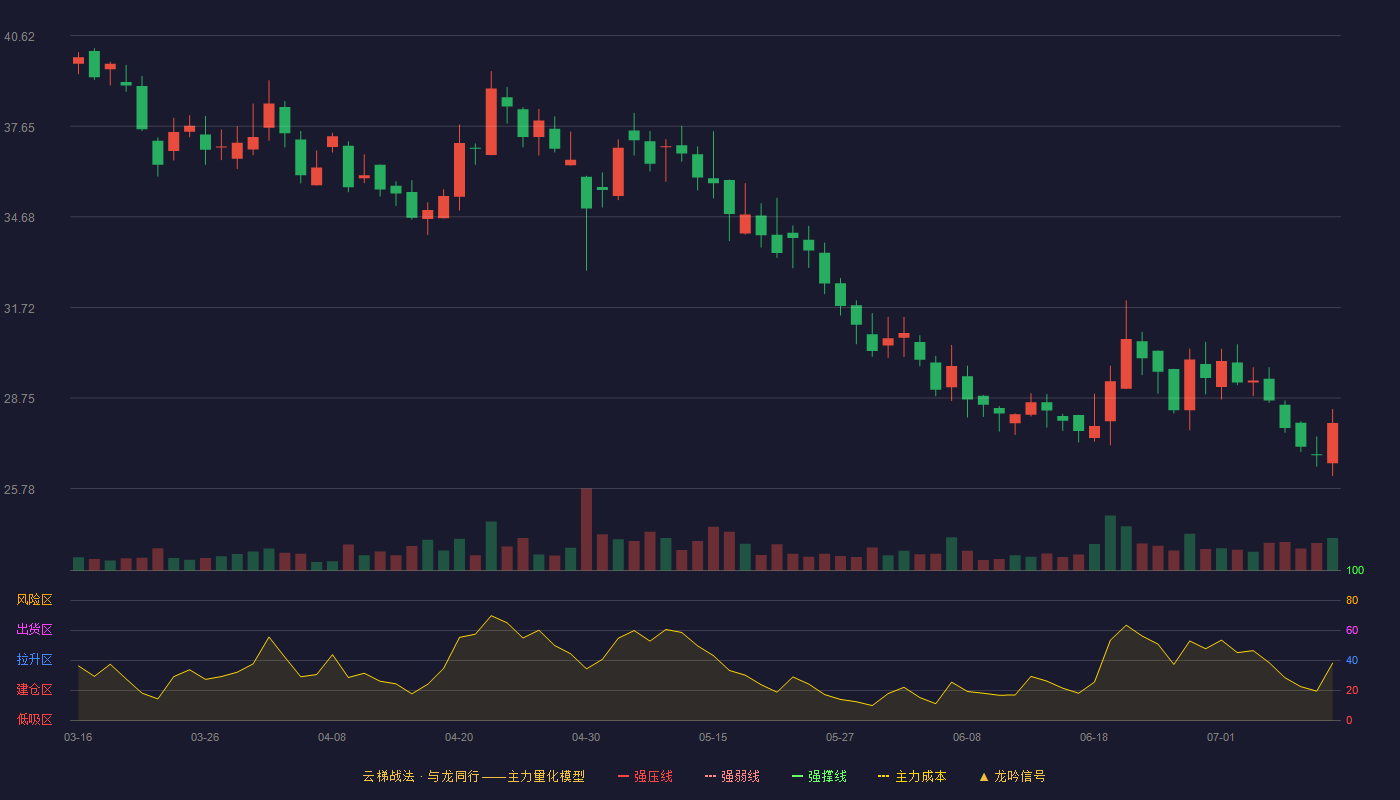The image size is (1400, 800).
Task: Click the 03-26 date label
Action: coord(205,737)
